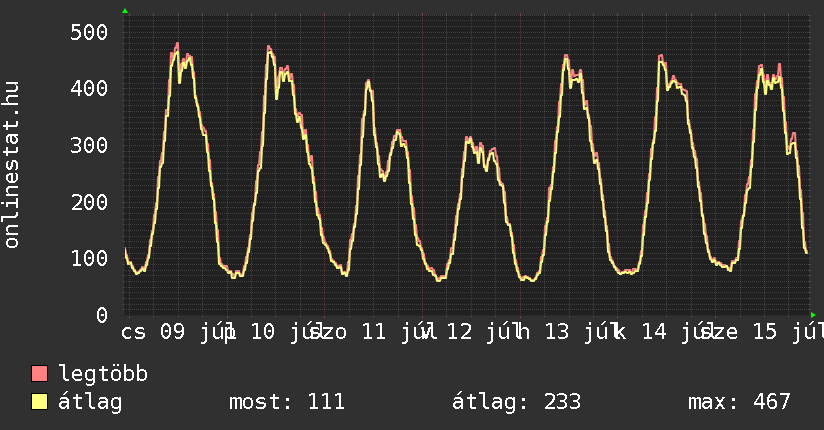Select the 300 y-axis label
Image resolution: width=824 pixels, height=430 pixels.
point(89,145)
